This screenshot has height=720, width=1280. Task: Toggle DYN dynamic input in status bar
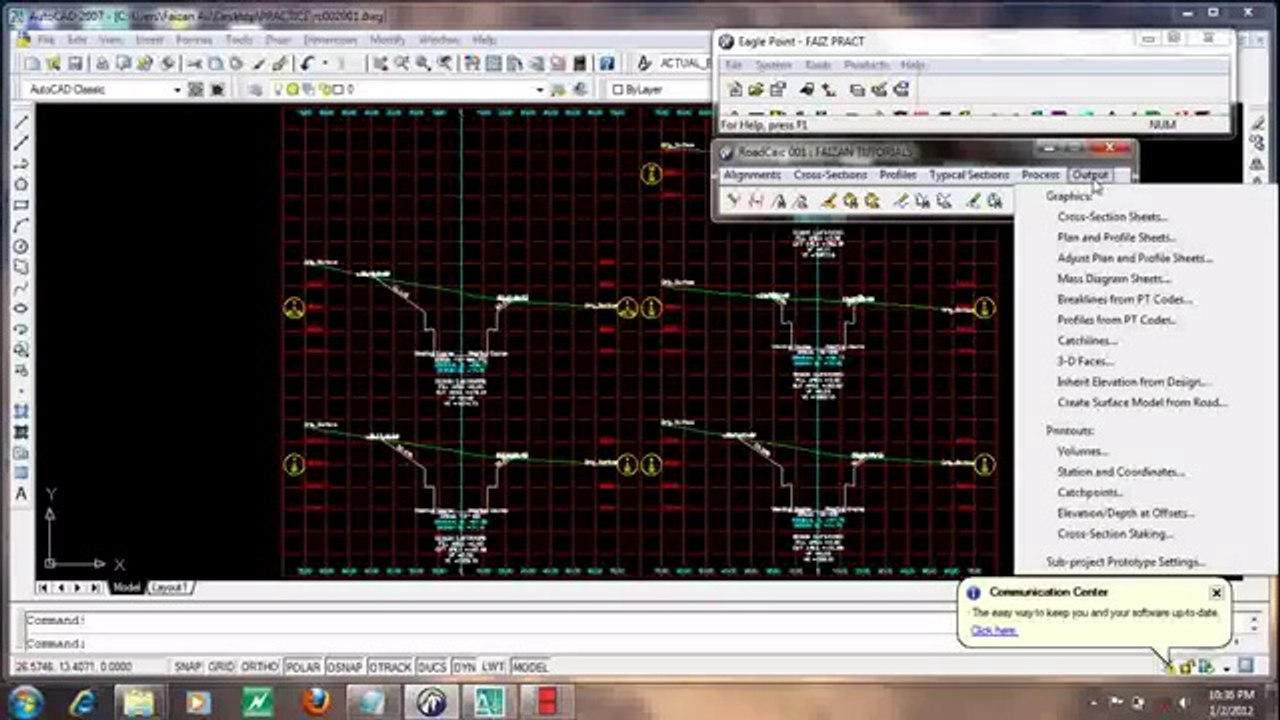pos(464,667)
